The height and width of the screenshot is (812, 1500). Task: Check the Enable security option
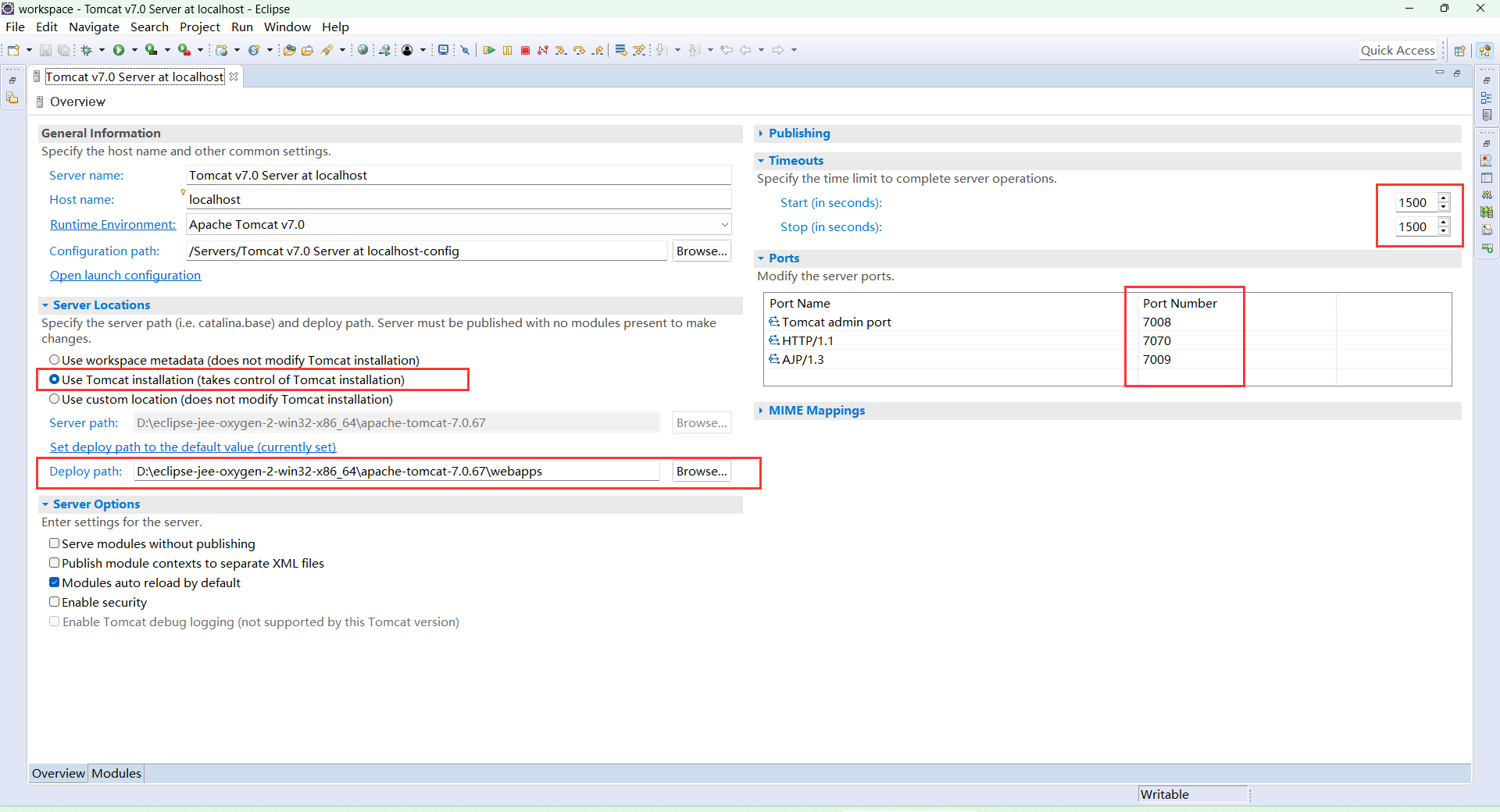click(x=55, y=602)
